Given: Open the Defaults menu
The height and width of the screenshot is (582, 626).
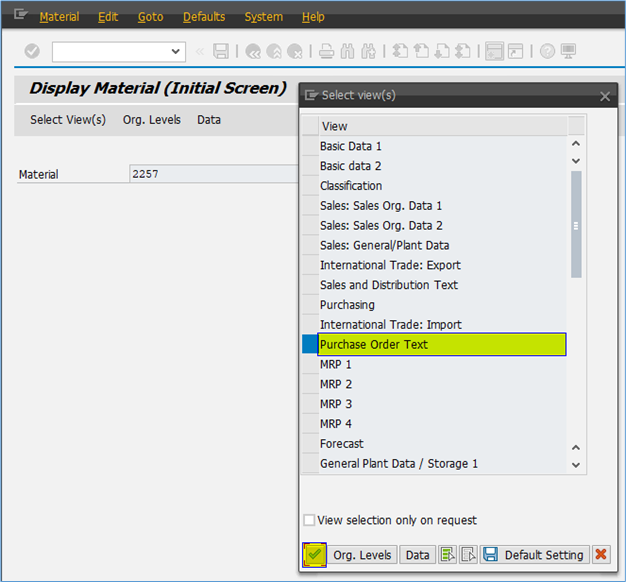Looking at the screenshot, I should [x=204, y=17].
